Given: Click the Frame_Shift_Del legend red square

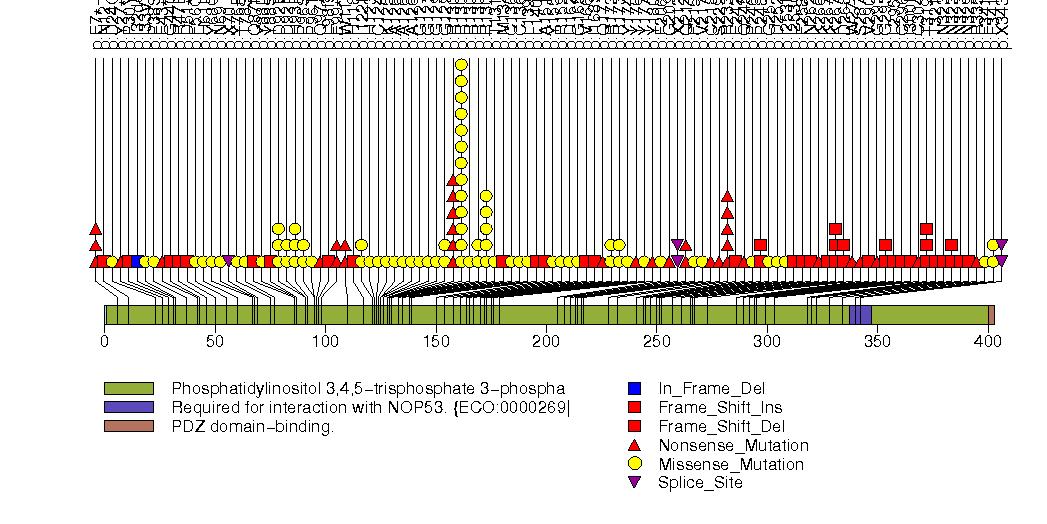Looking at the screenshot, I should point(633,426).
